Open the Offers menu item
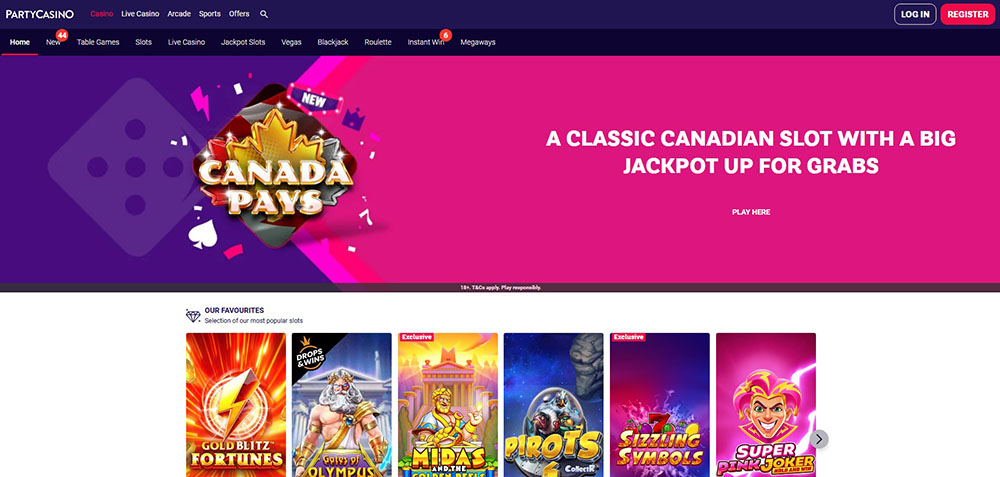This screenshot has height=477, width=1000. (x=239, y=14)
